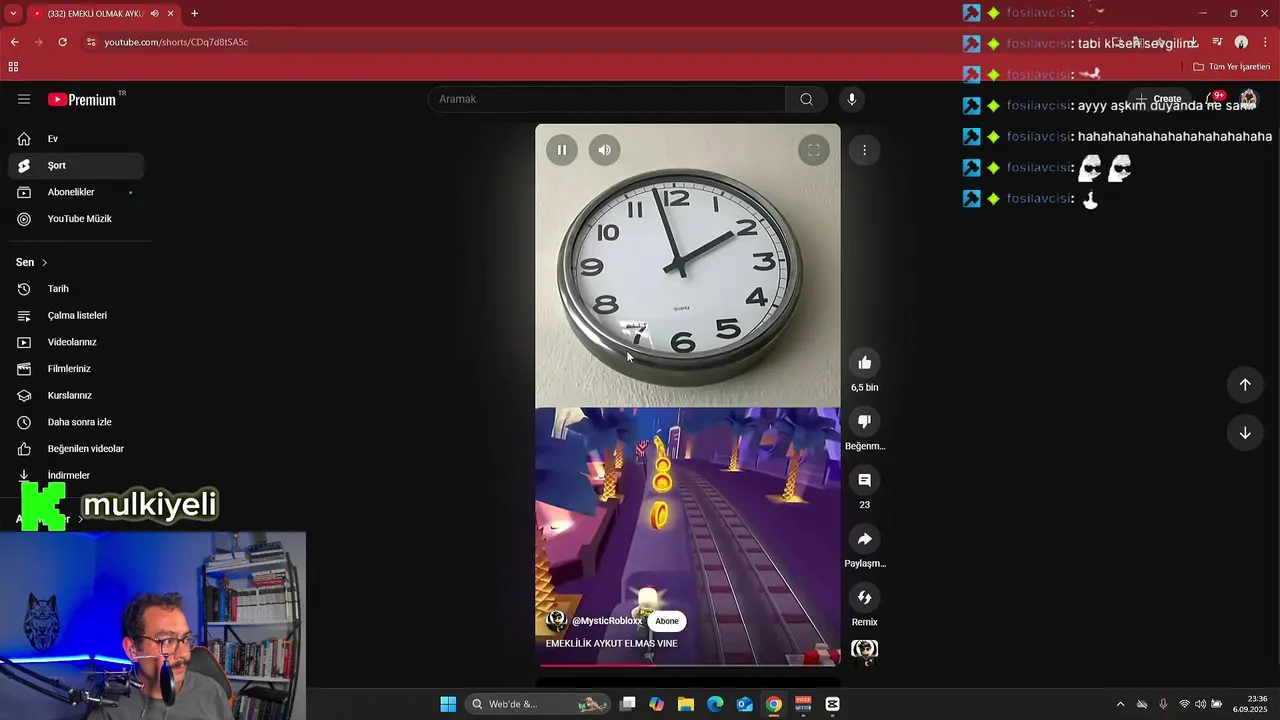Open Chrome media controls icon
The image size is (1280, 720).
pyautogui.click(x=1217, y=42)
